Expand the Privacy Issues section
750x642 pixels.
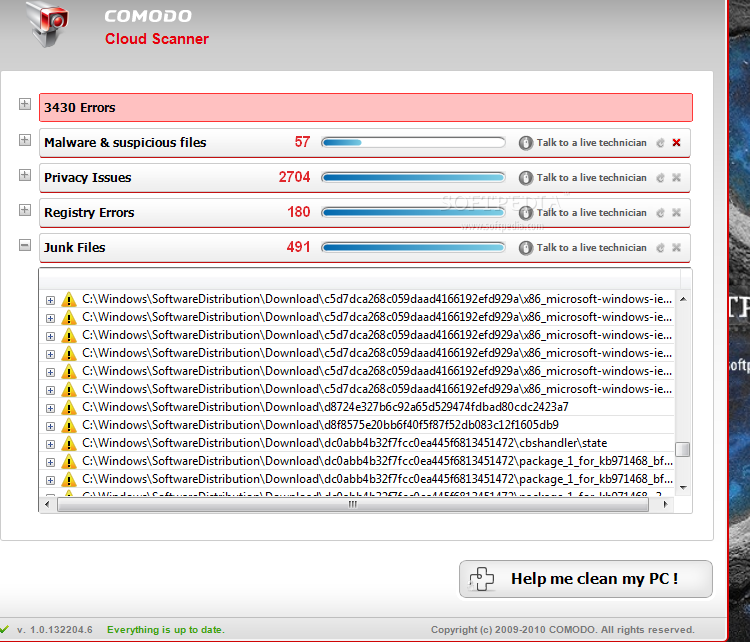coord(25,175)
